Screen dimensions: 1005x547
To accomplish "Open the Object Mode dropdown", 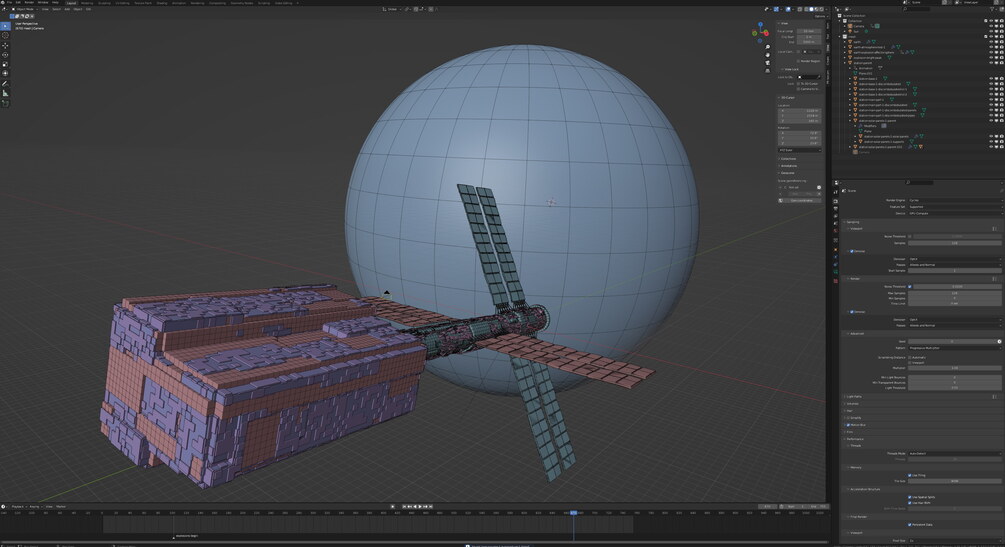I will [x=25, y=9].
